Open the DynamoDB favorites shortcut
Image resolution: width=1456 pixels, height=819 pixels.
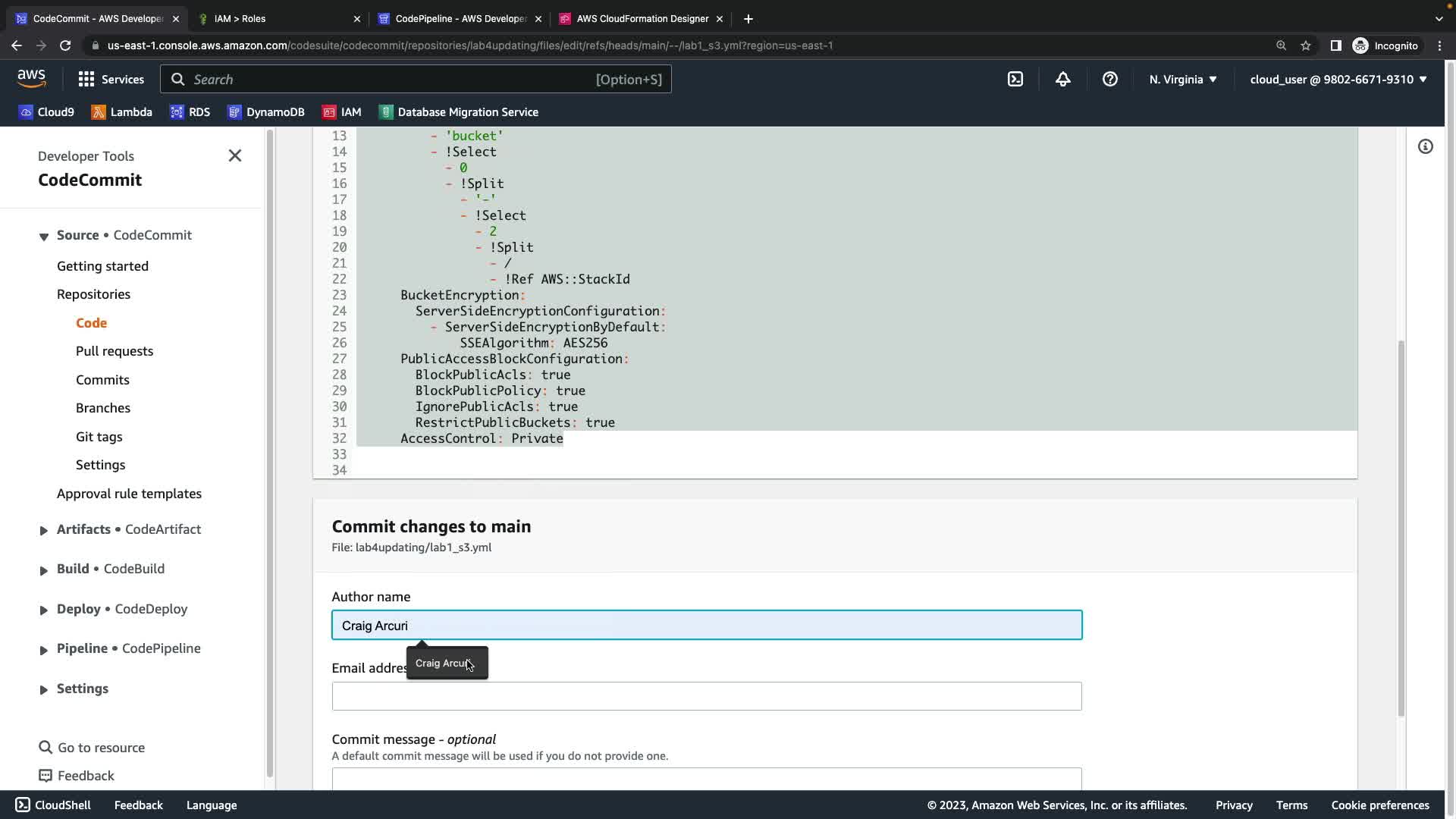coord(265,111)
